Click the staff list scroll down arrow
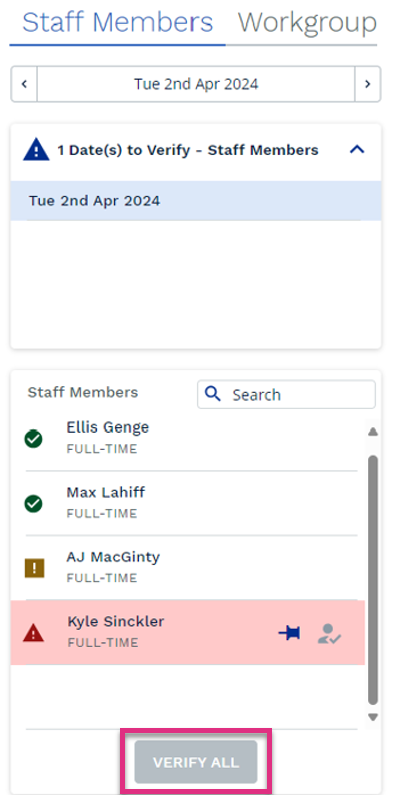 (373, 717)
